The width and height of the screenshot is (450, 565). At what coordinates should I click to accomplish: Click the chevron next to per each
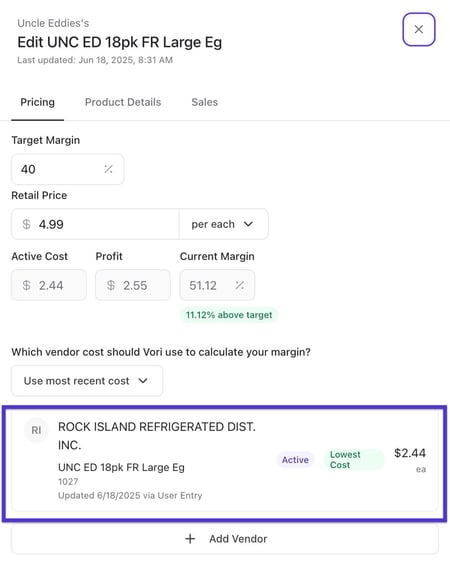[x=248, y=224]
